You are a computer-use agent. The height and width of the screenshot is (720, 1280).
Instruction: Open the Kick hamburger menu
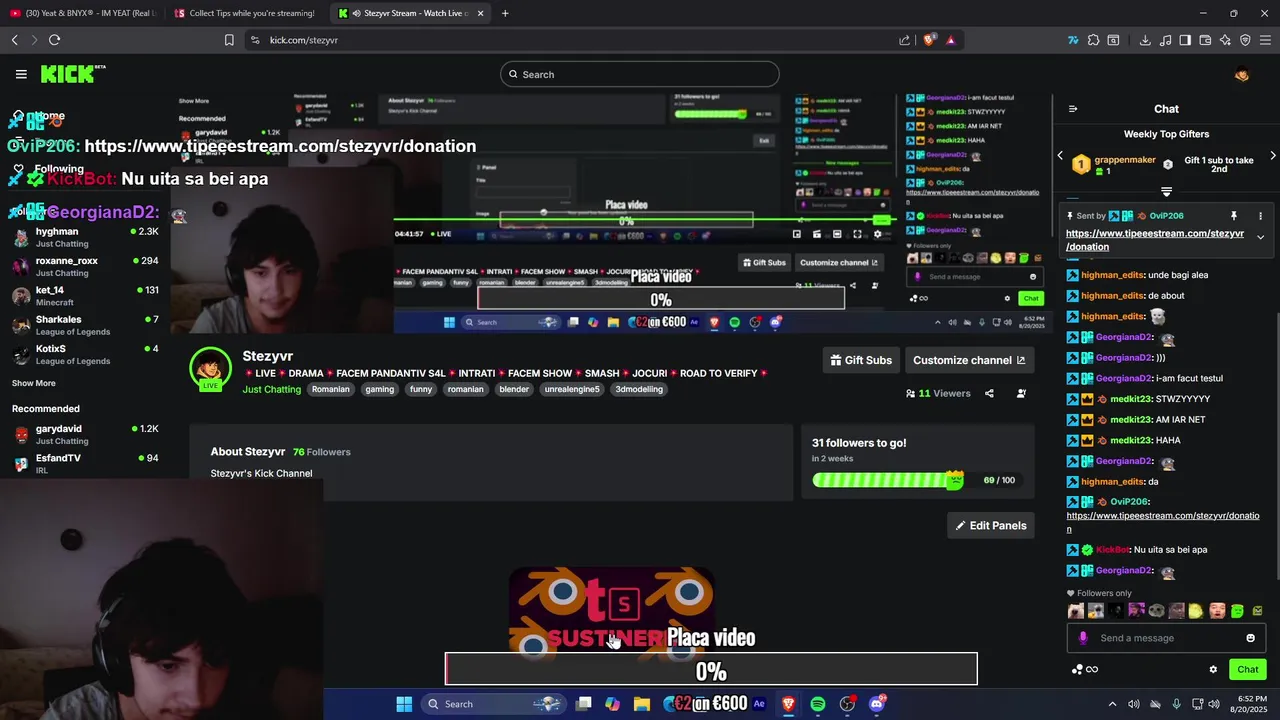click(x=21, y=74)
